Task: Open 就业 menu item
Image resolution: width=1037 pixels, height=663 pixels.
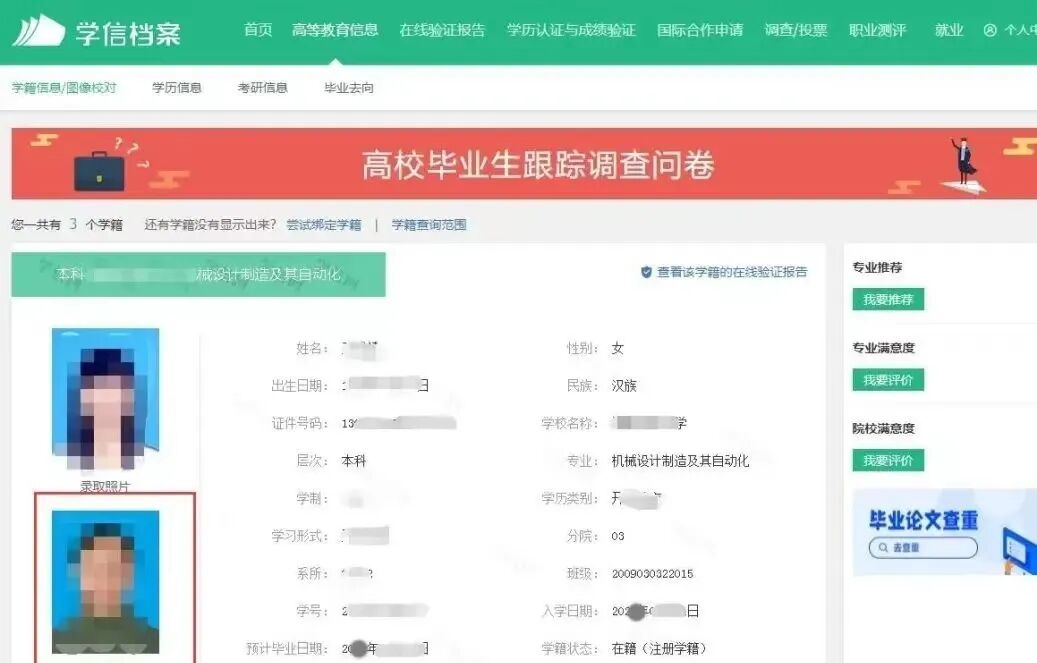Action: point(949,30)
